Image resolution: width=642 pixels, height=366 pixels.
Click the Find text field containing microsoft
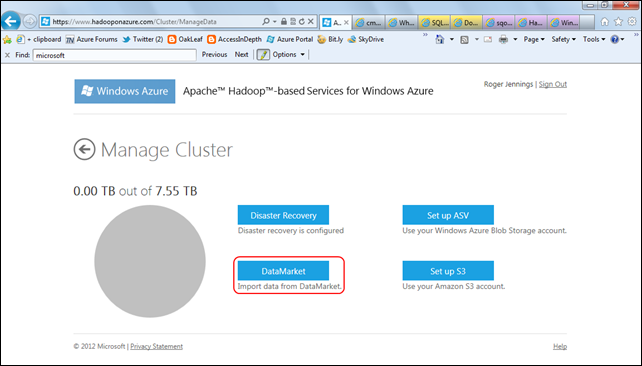pyautogui.click(x=114, y=55)
